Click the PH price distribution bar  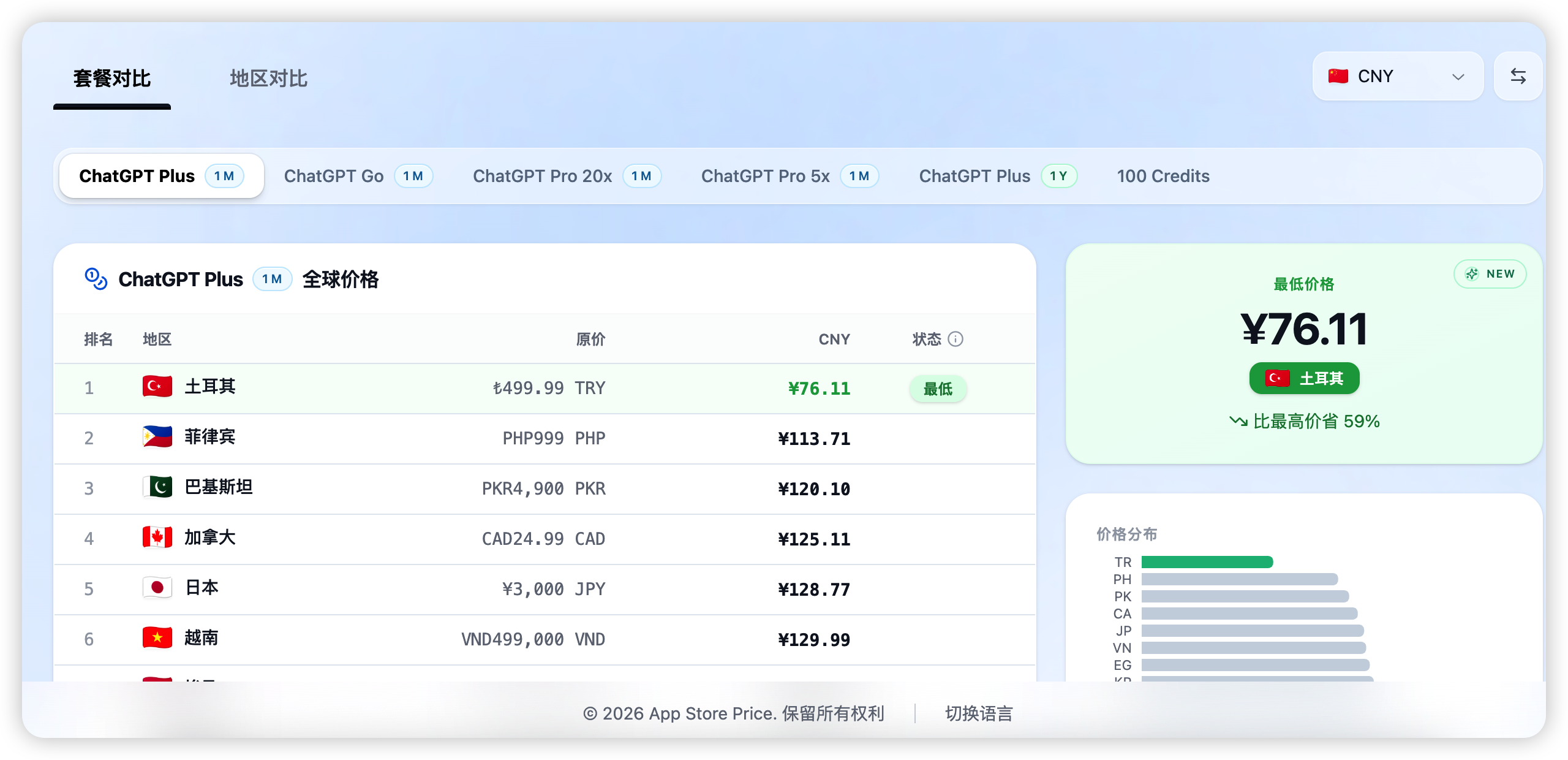(x=1240, y=579)
